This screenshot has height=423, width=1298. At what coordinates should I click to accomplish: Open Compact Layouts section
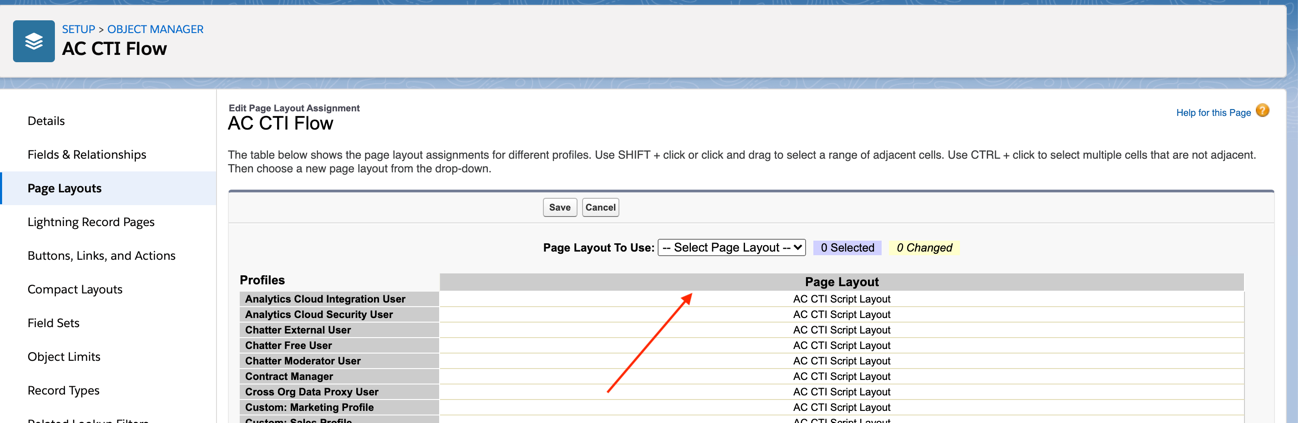75,290
